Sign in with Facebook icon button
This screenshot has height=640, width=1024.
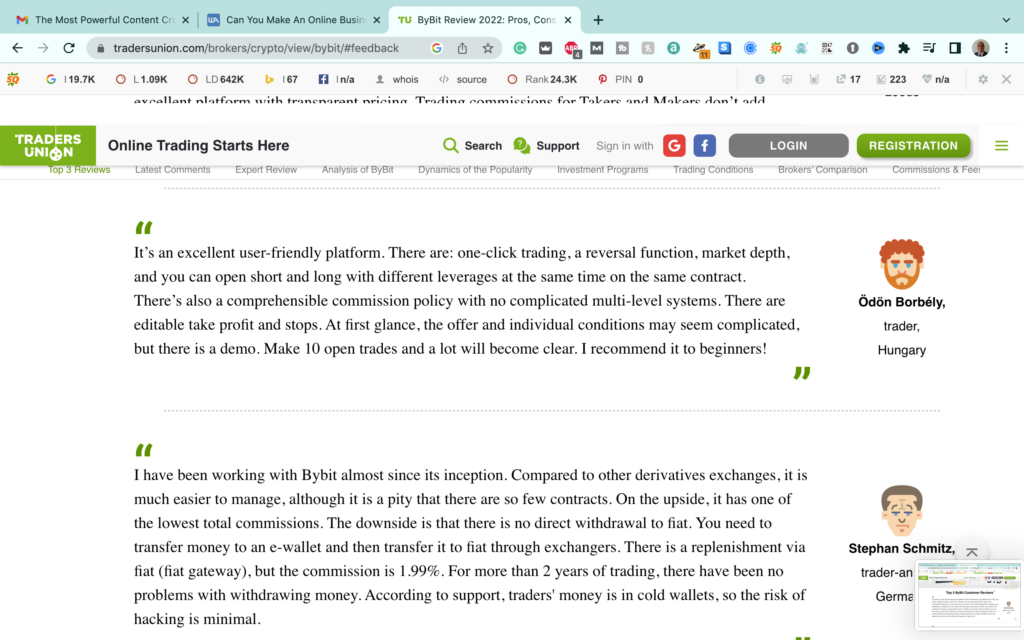point(705,146)
